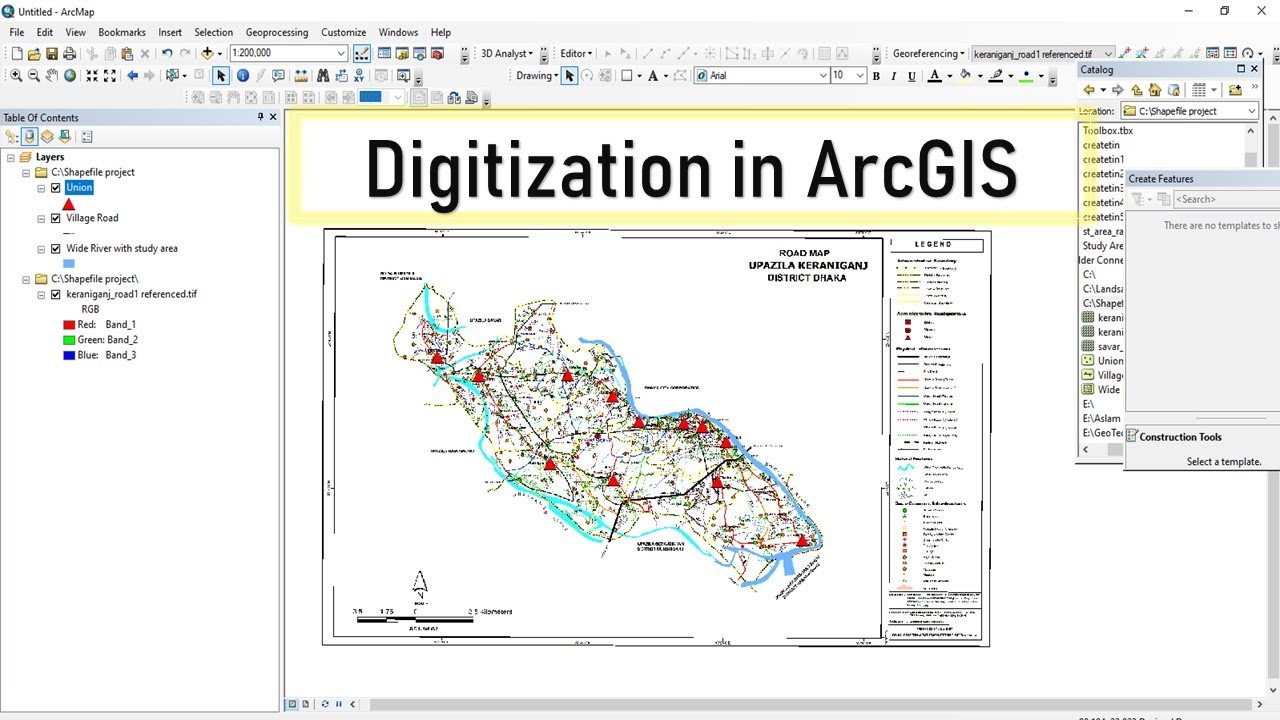Image resolution: width=1280 pixels, height=720 pixels.
Task: Open the Geoprocessing menu
Action: (277, 32)
